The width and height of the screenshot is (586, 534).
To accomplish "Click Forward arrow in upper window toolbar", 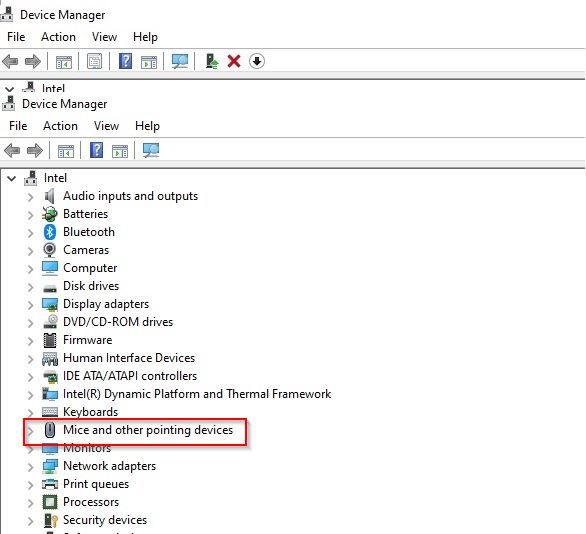I will 33,61.
